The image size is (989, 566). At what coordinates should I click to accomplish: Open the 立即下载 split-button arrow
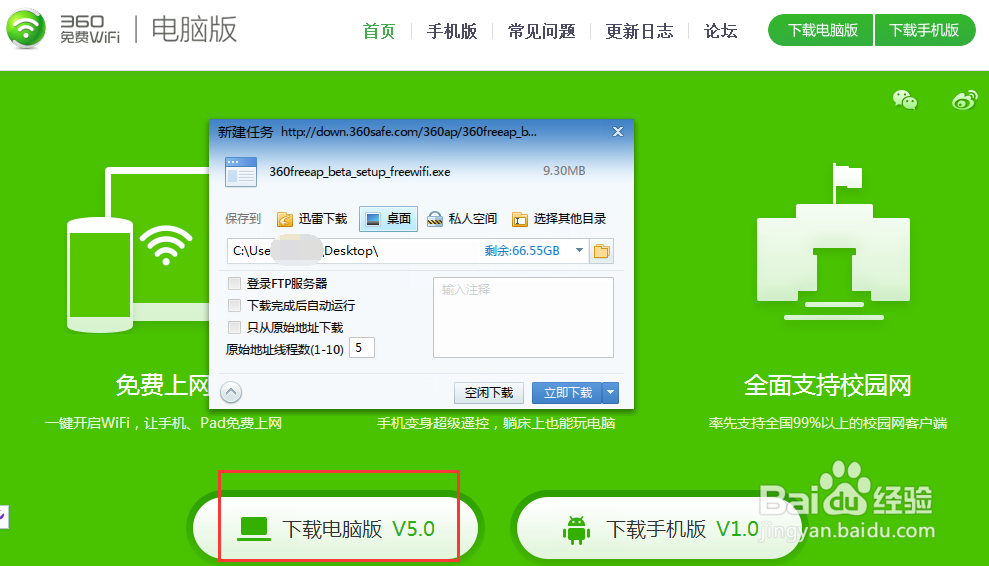[611, 393]
